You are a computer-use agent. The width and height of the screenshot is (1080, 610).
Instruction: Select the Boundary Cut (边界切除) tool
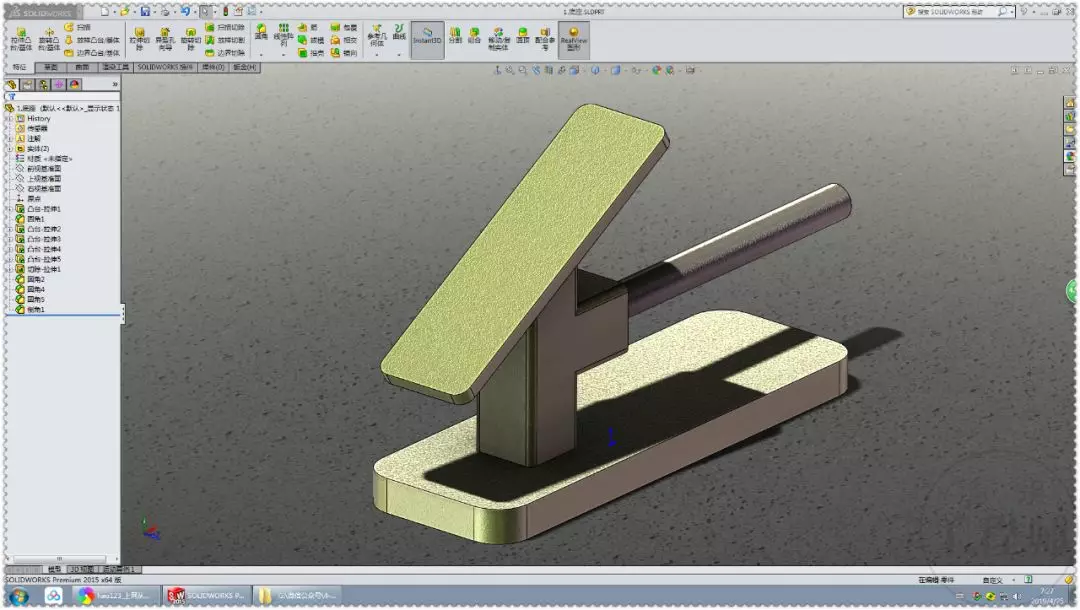225,52
